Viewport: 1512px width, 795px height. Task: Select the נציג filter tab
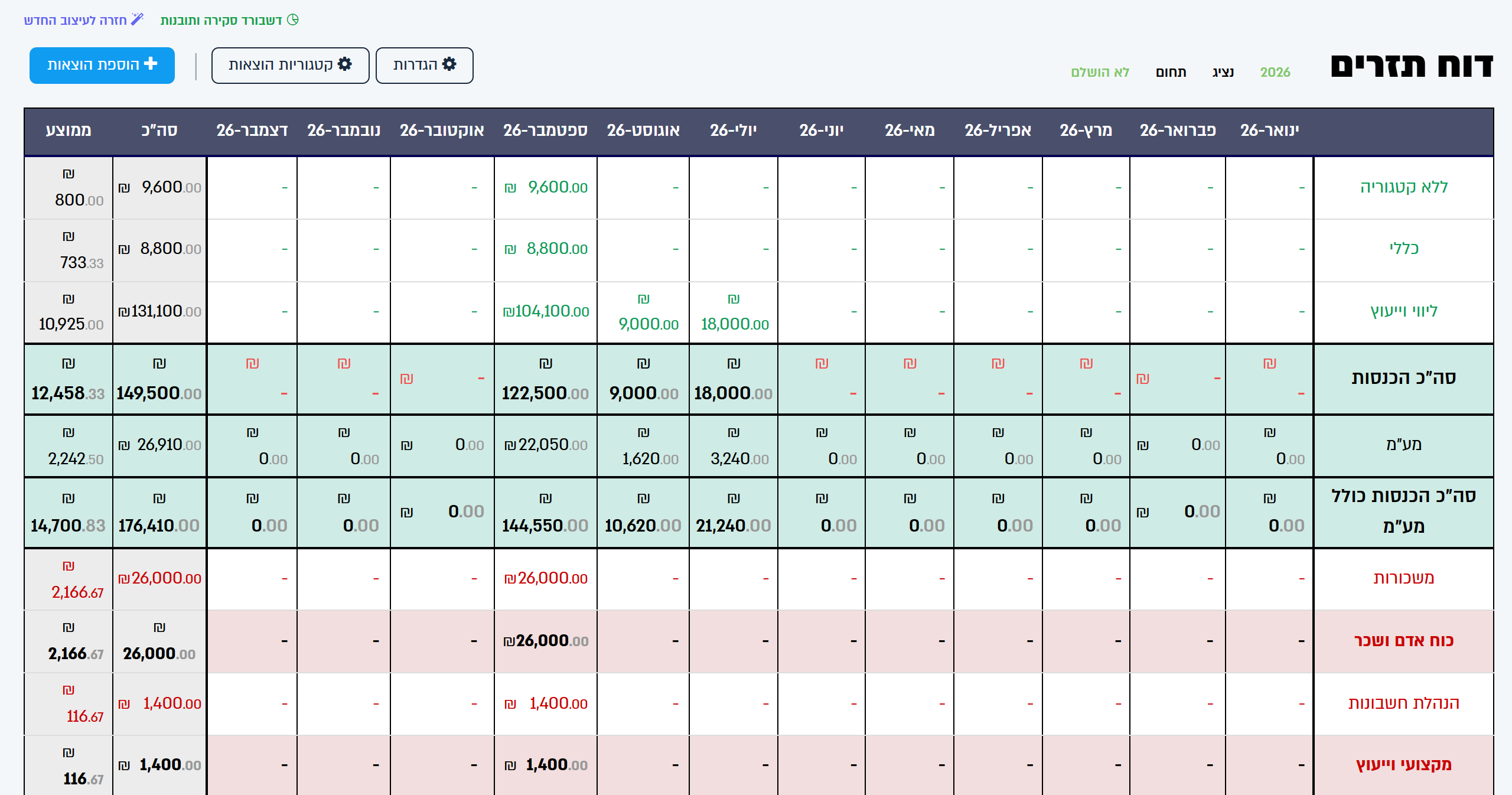point(1223,72)
